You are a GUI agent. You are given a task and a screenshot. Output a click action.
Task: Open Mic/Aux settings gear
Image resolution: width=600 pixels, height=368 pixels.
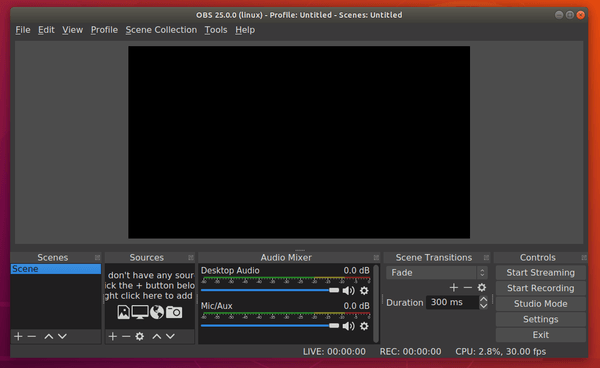pyautogui.click(x=364, y=326)
